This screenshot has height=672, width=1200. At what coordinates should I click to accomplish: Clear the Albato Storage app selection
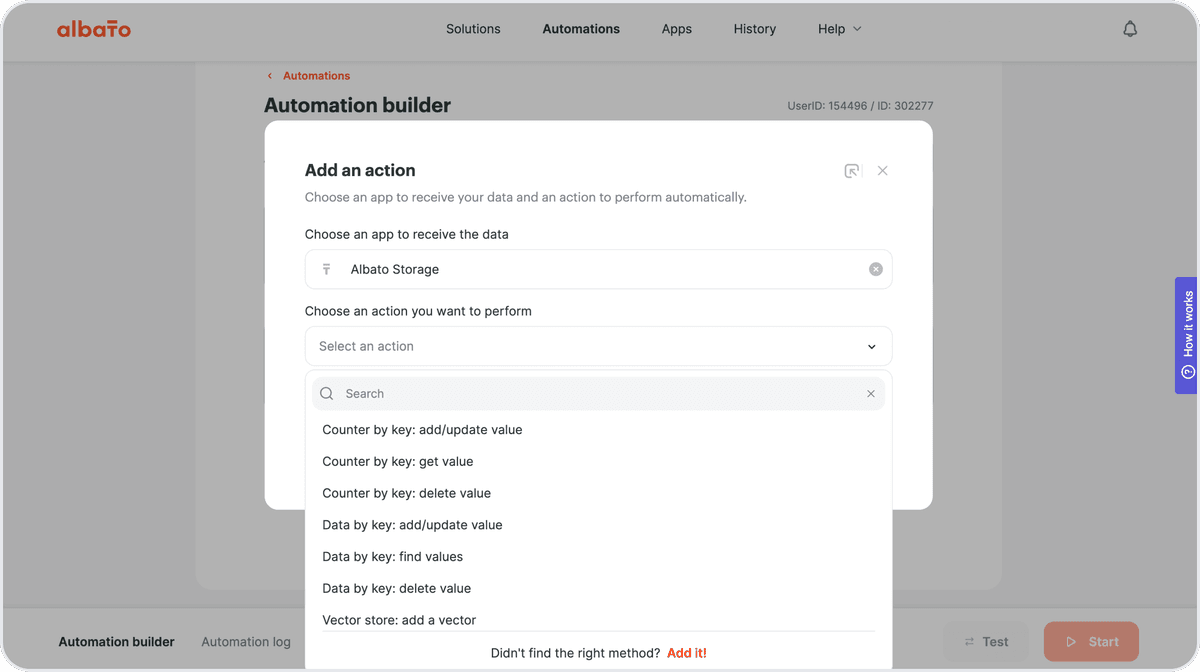click(x=876, y=269)
